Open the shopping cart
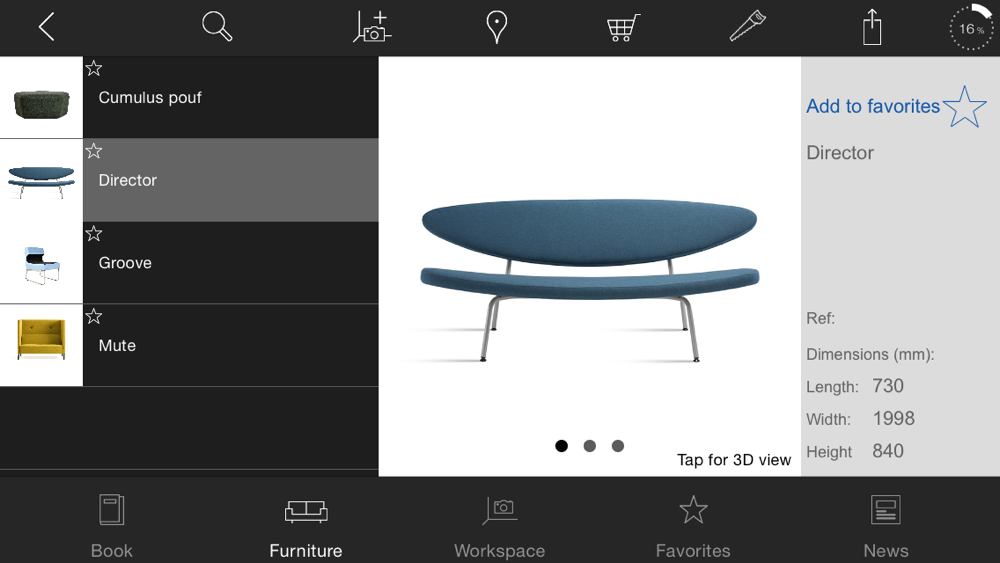The height and width of the screenshot is (563, 1000). pyautogui.click(x=622, y=28)
